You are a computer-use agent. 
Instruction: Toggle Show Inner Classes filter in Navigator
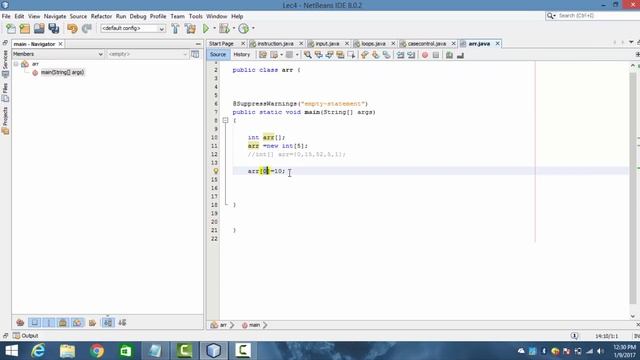(77, 322)
